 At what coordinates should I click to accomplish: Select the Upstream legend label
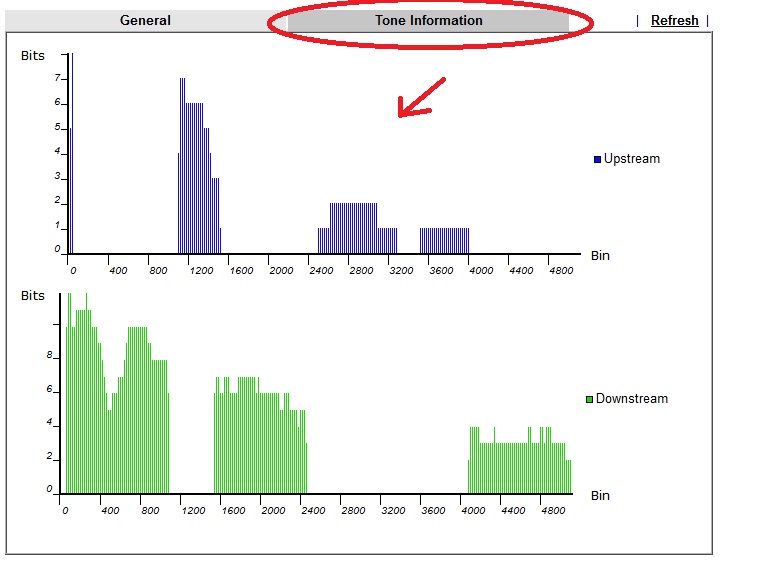[x=631, y=159]
